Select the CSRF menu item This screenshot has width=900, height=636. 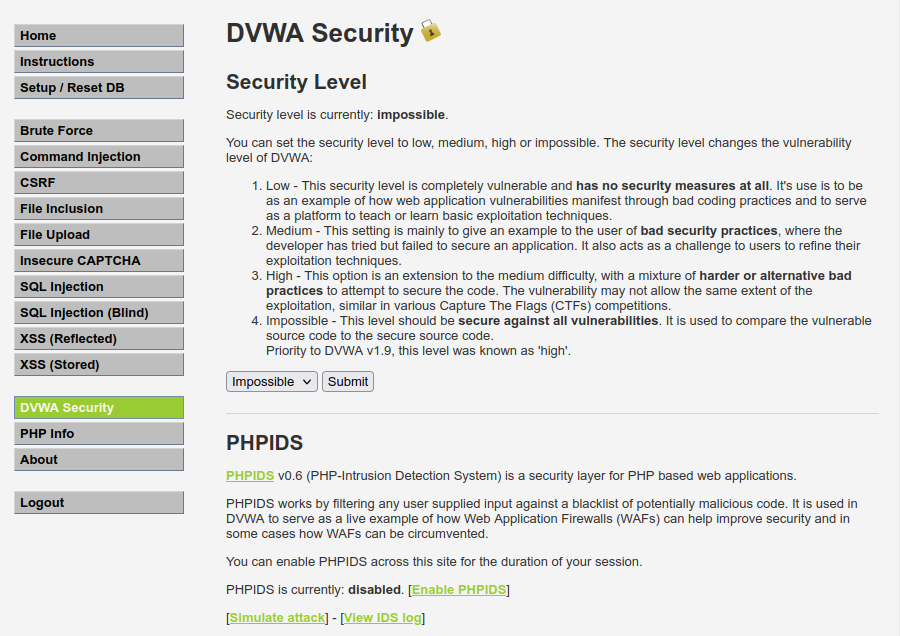[99, 183]
